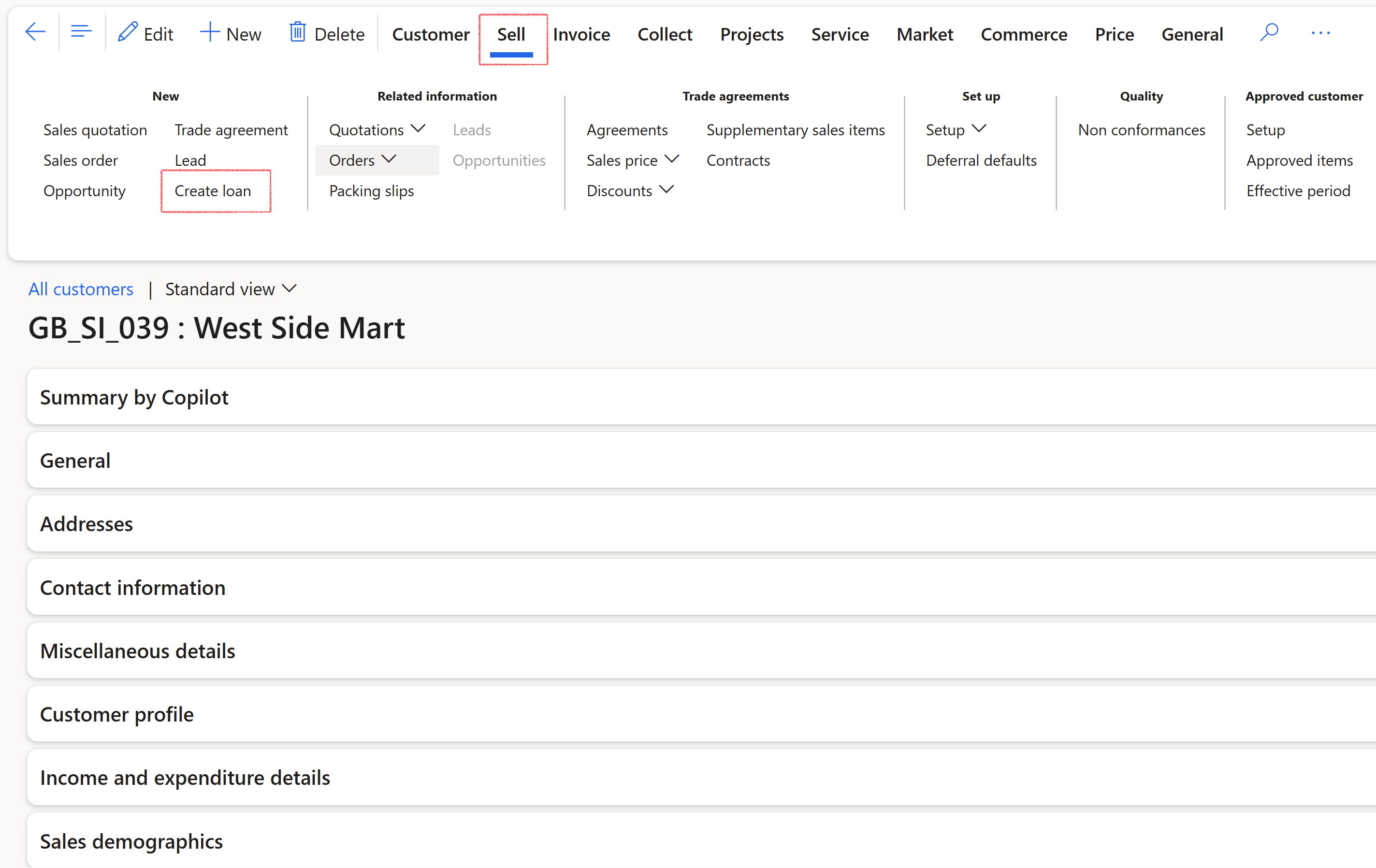Expand the Customer profile section
This screenshot has width=1376, height=868.
pyautogui.click(x=701, y=714)
